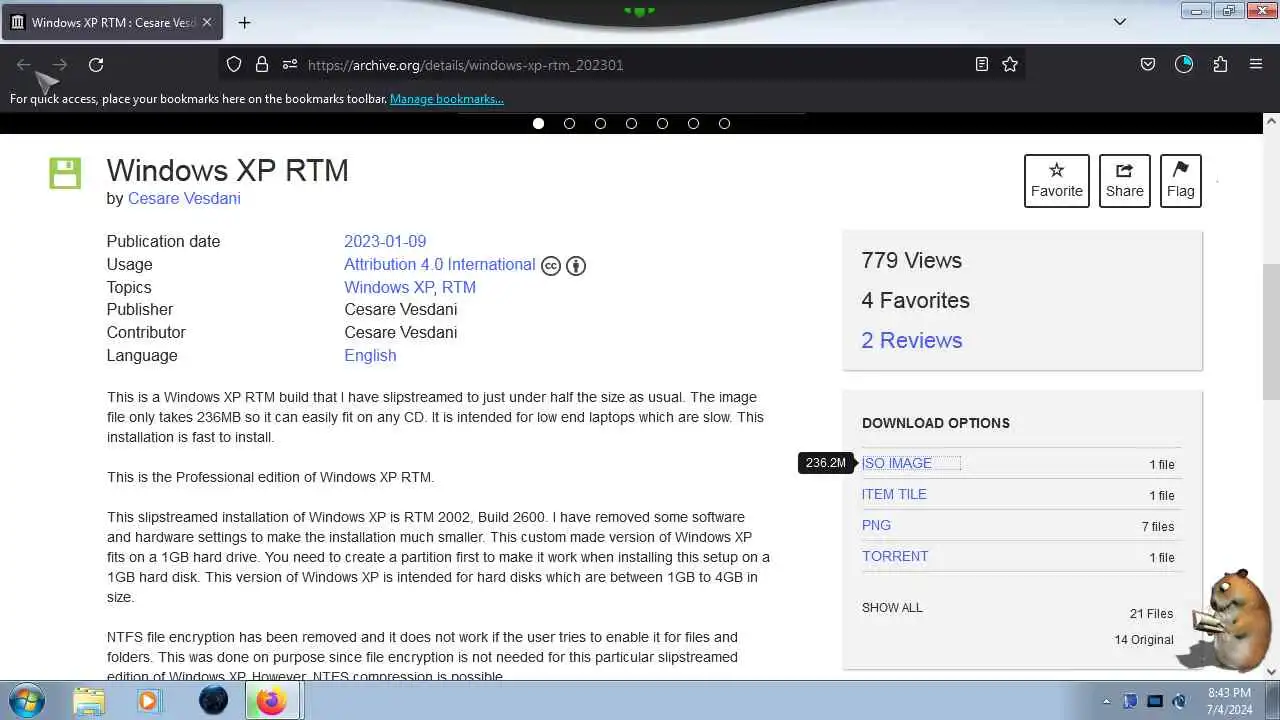Click the volume speaker tray icon

pyautogui.click(x=1180, y=701)
